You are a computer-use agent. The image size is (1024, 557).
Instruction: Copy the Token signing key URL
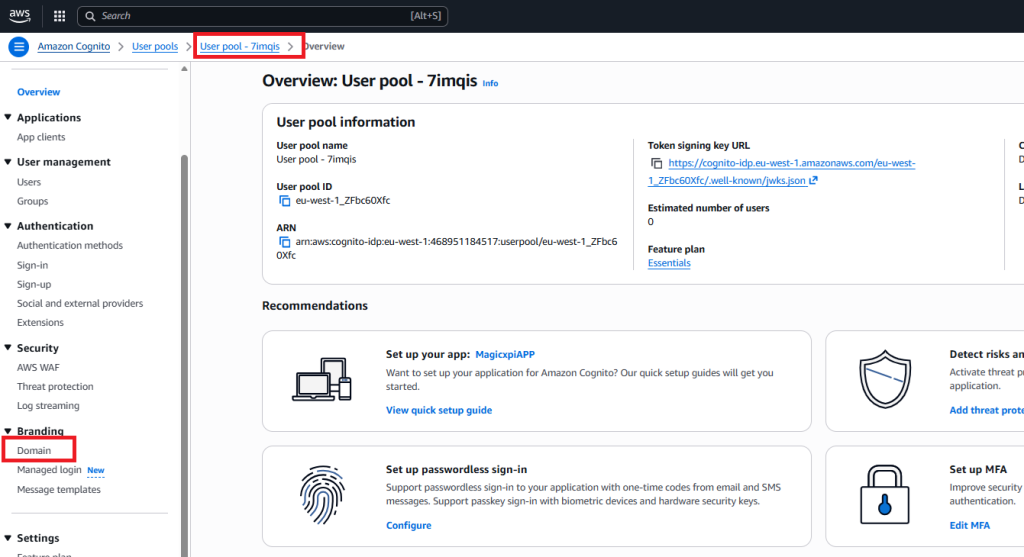tap(656, 163)
